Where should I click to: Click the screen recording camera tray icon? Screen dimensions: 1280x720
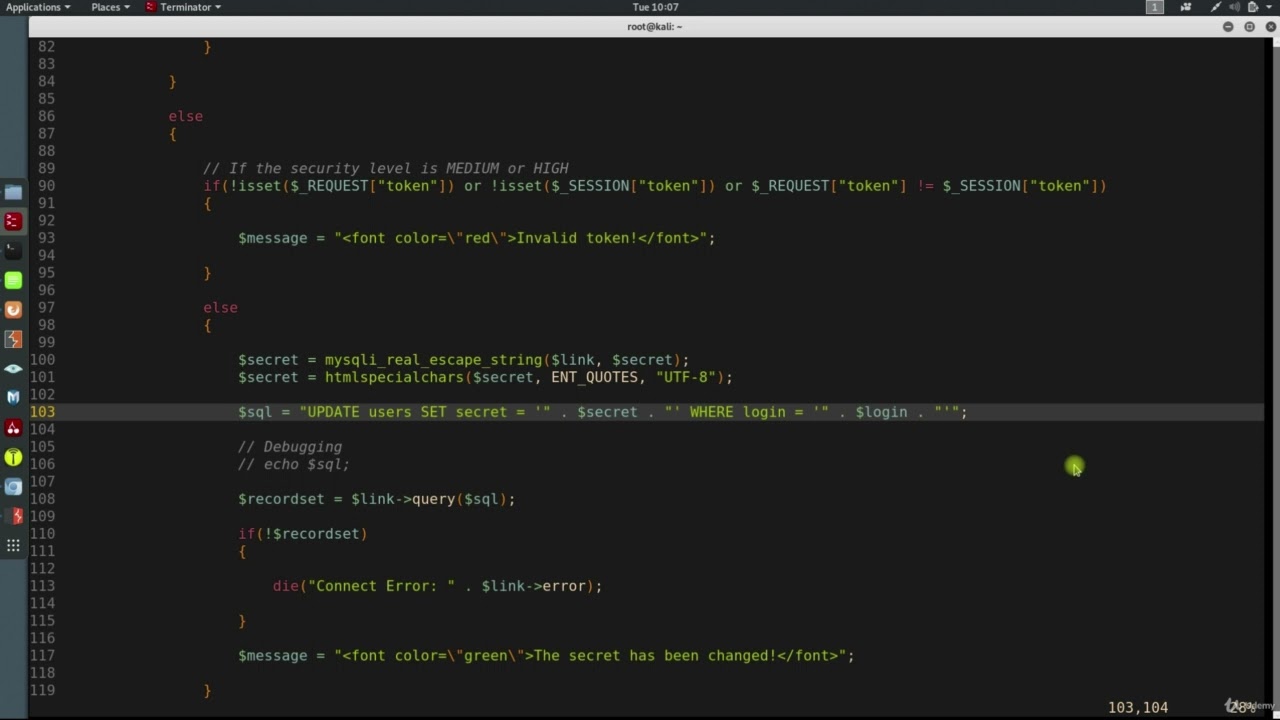click(x=1187, y=7)
